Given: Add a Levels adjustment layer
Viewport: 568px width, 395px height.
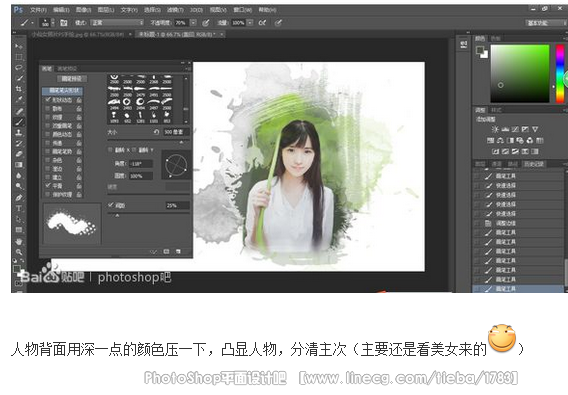Looking at the screenshot, I should [505, 129].
